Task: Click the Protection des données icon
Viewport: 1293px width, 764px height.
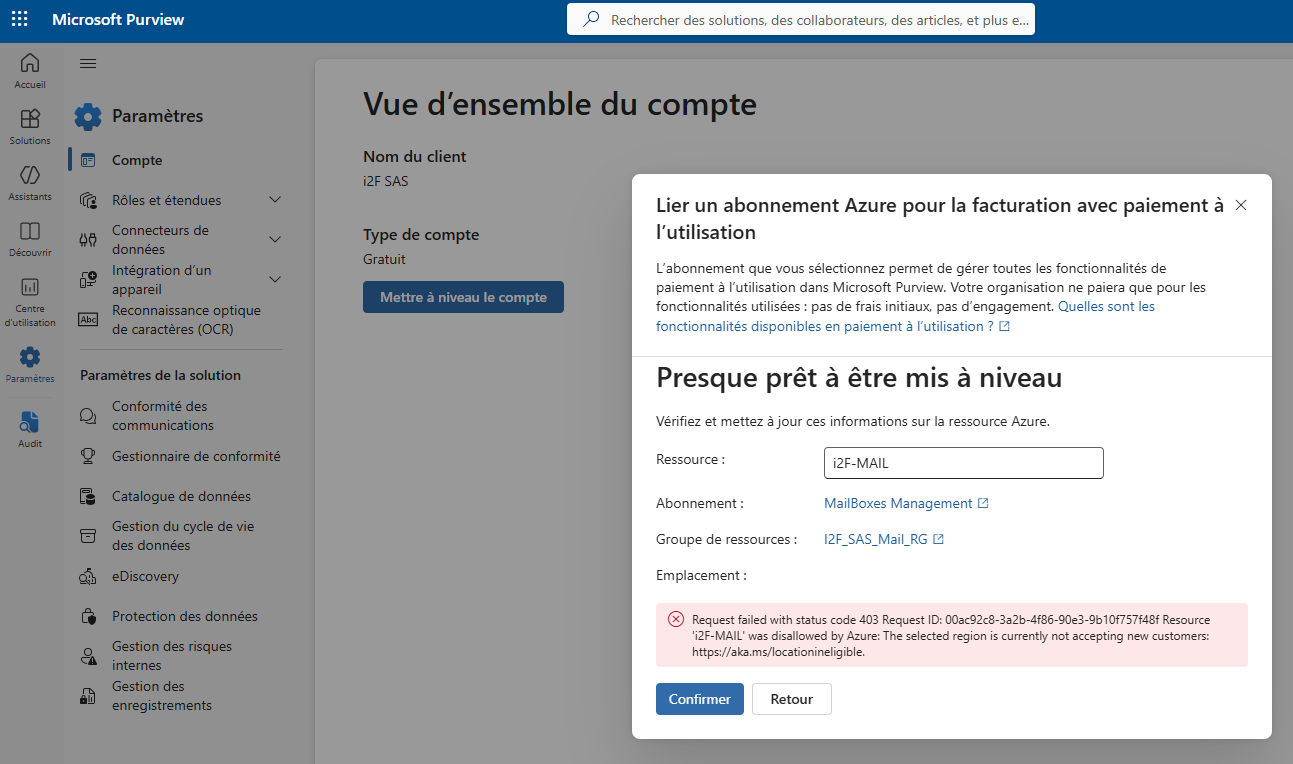Action: click(88, 616)
